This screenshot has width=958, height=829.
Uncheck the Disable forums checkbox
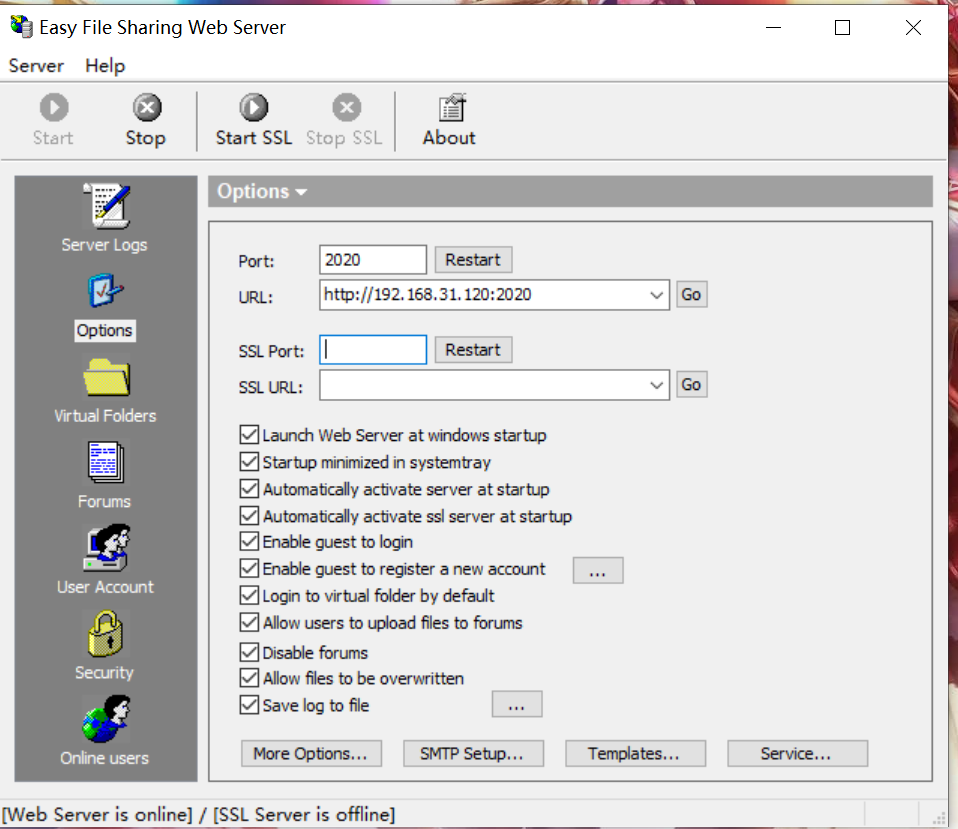(249, 652)
